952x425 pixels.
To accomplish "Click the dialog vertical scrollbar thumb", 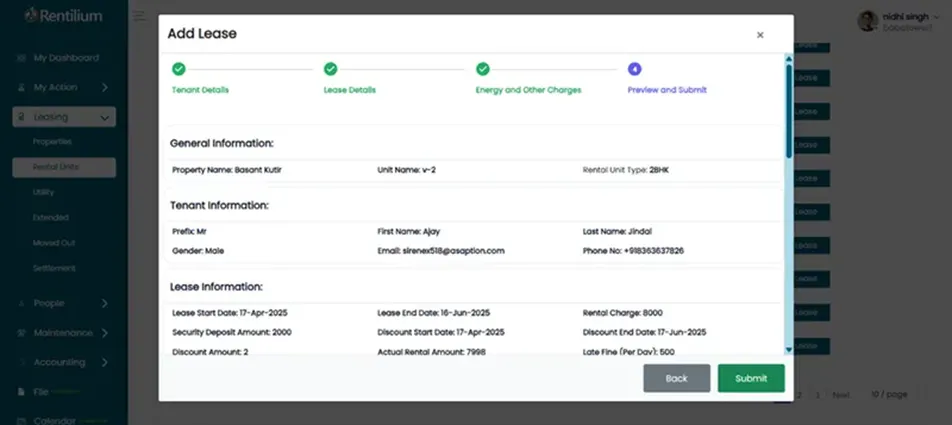I will 789,110.
